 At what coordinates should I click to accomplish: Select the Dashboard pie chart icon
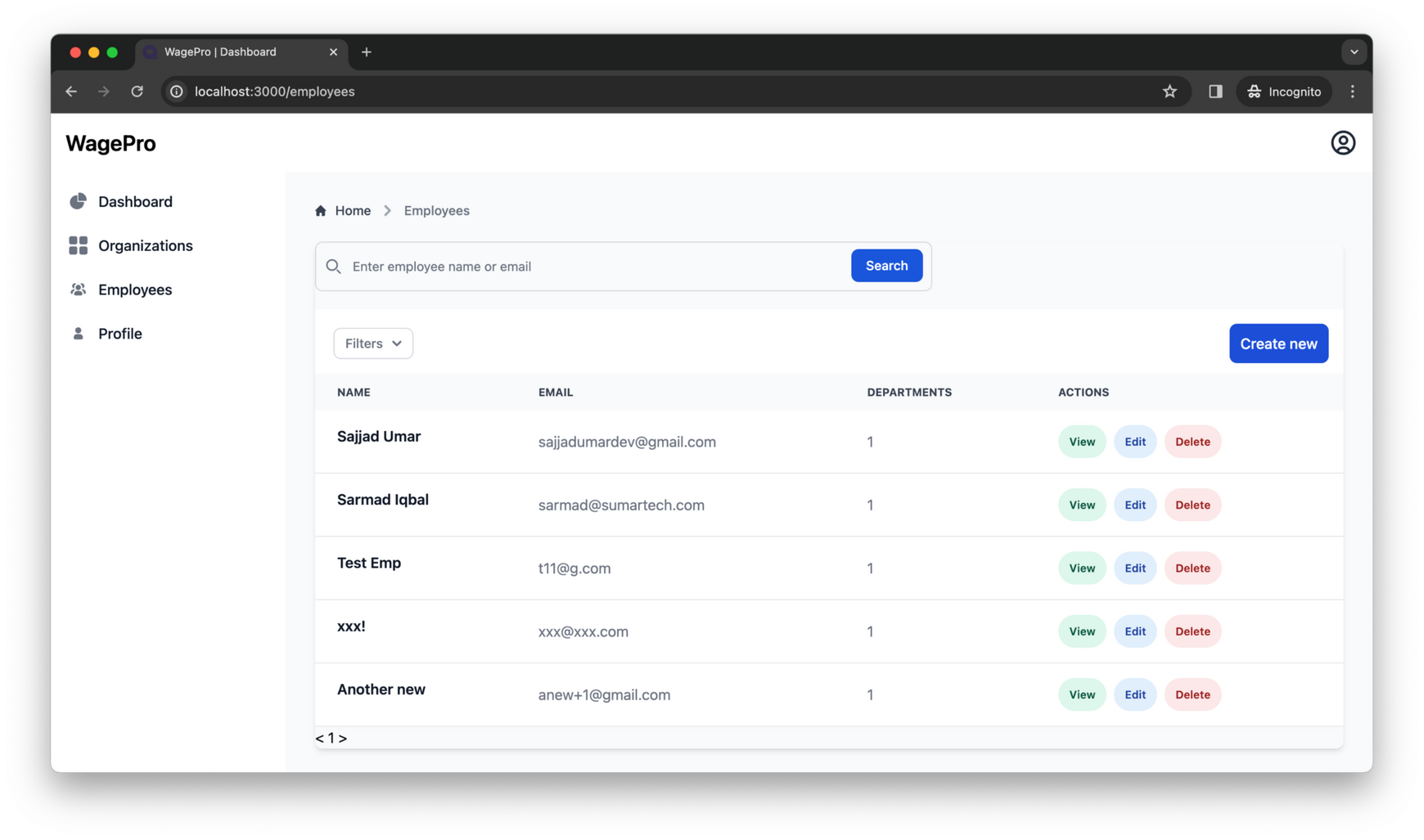78,201
